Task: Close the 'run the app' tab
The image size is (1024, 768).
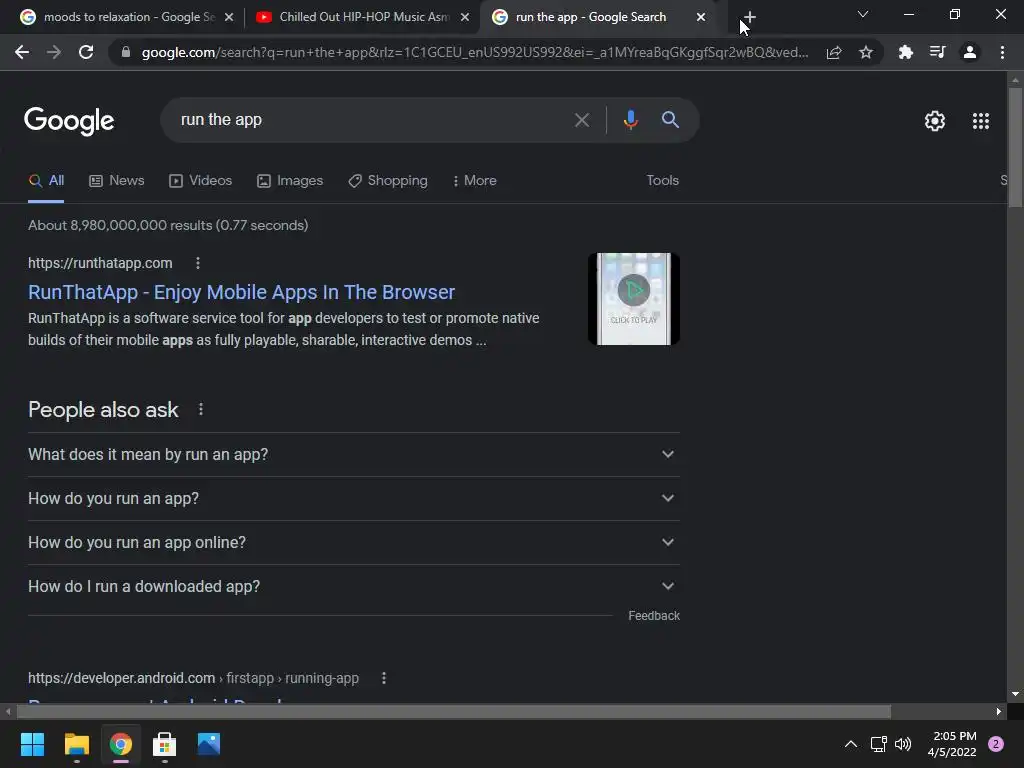Action: click(x=701, y=17)
